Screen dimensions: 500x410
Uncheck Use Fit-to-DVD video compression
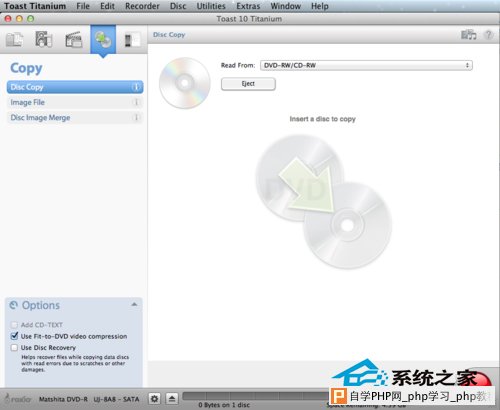point(14,336)
